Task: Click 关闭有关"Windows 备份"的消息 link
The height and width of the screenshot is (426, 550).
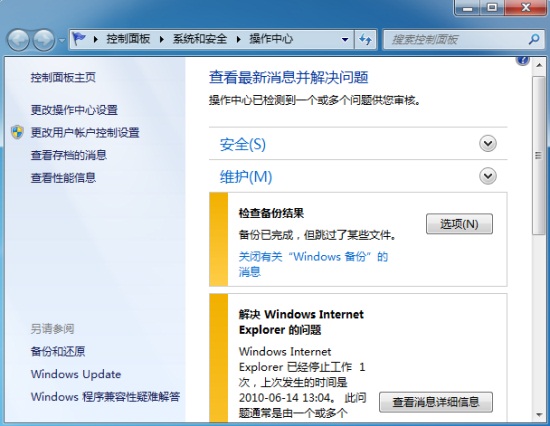Action: click(x=313, y=264)
